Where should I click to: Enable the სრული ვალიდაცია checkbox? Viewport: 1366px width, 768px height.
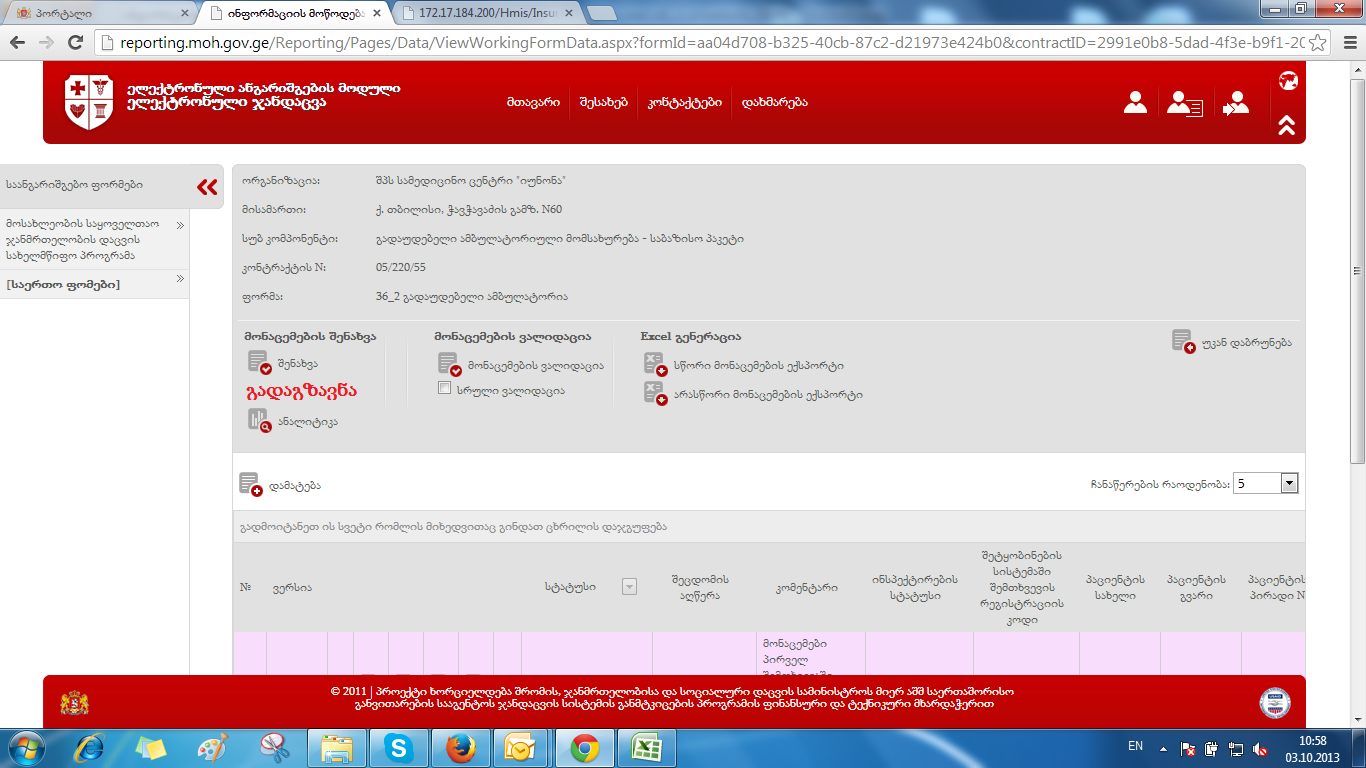pos(445,389)
